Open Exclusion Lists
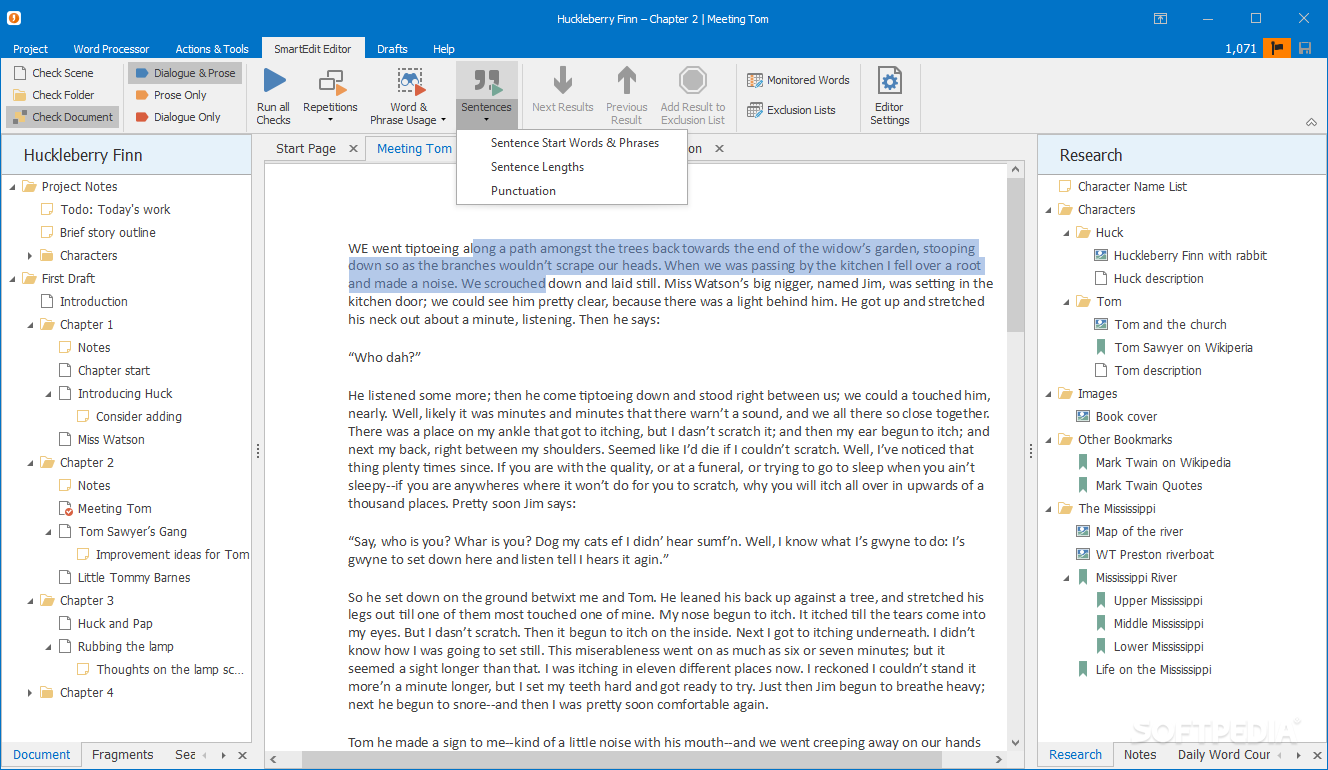The height and width of the screenshot is (770, 1328). tap(791, 110)
